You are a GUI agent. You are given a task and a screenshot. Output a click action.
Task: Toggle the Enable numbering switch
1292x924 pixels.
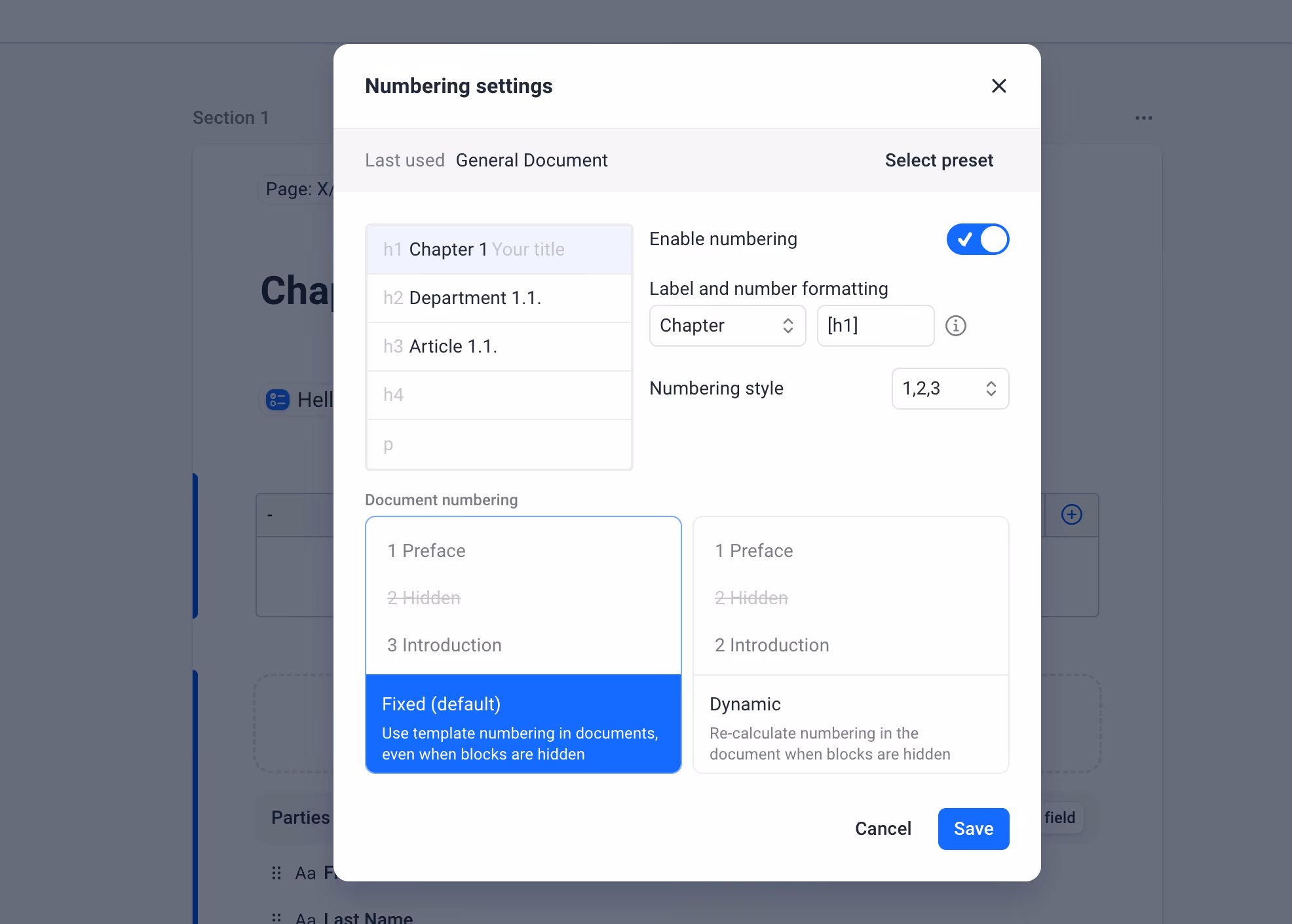coord(978,239)
